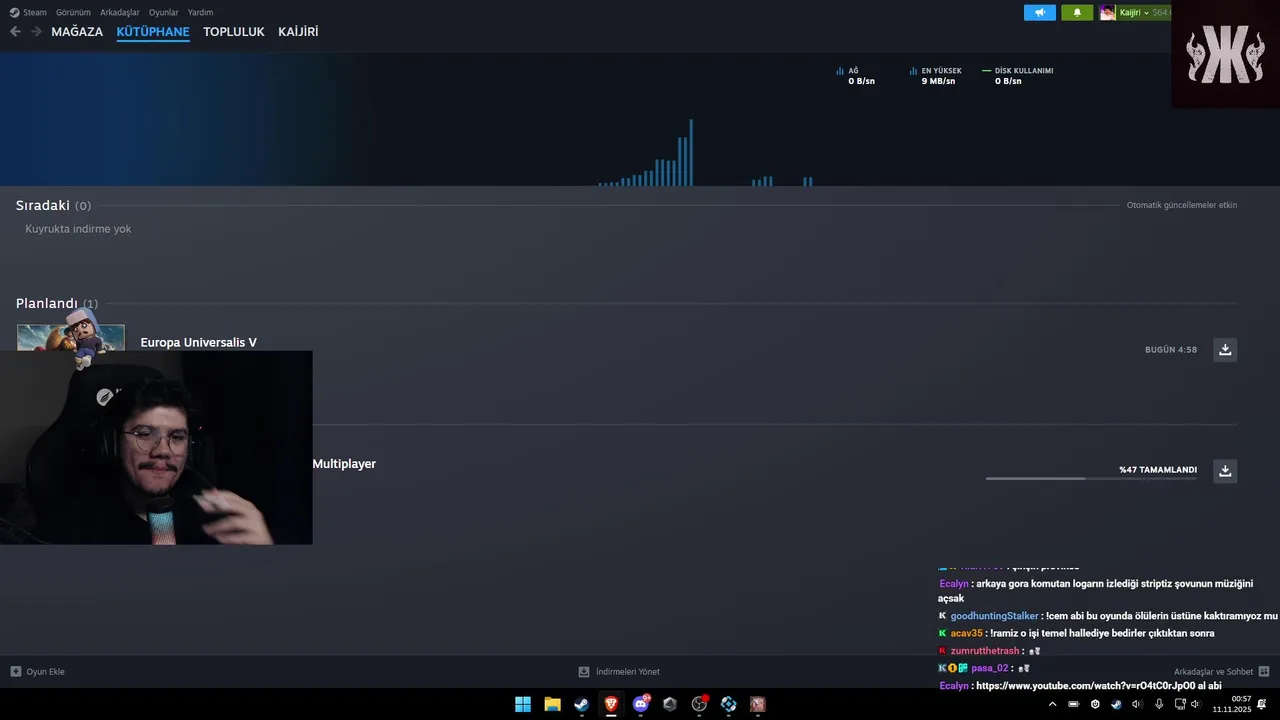Open the Yardım menu
The width and height of the screenshot is (1280, 720).
(x=200, y=13)
